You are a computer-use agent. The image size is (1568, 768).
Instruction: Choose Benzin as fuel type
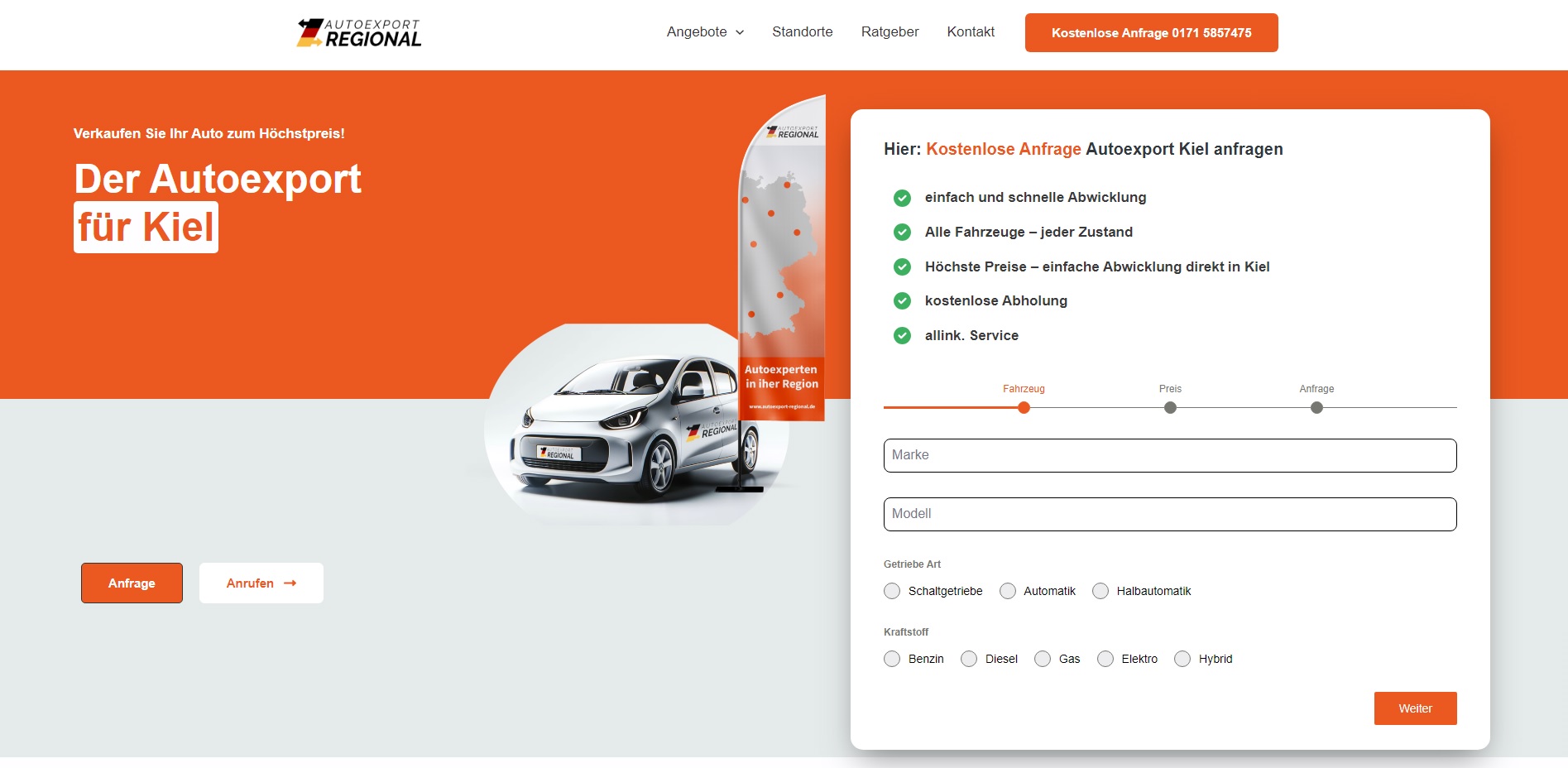tap(892, 659)
